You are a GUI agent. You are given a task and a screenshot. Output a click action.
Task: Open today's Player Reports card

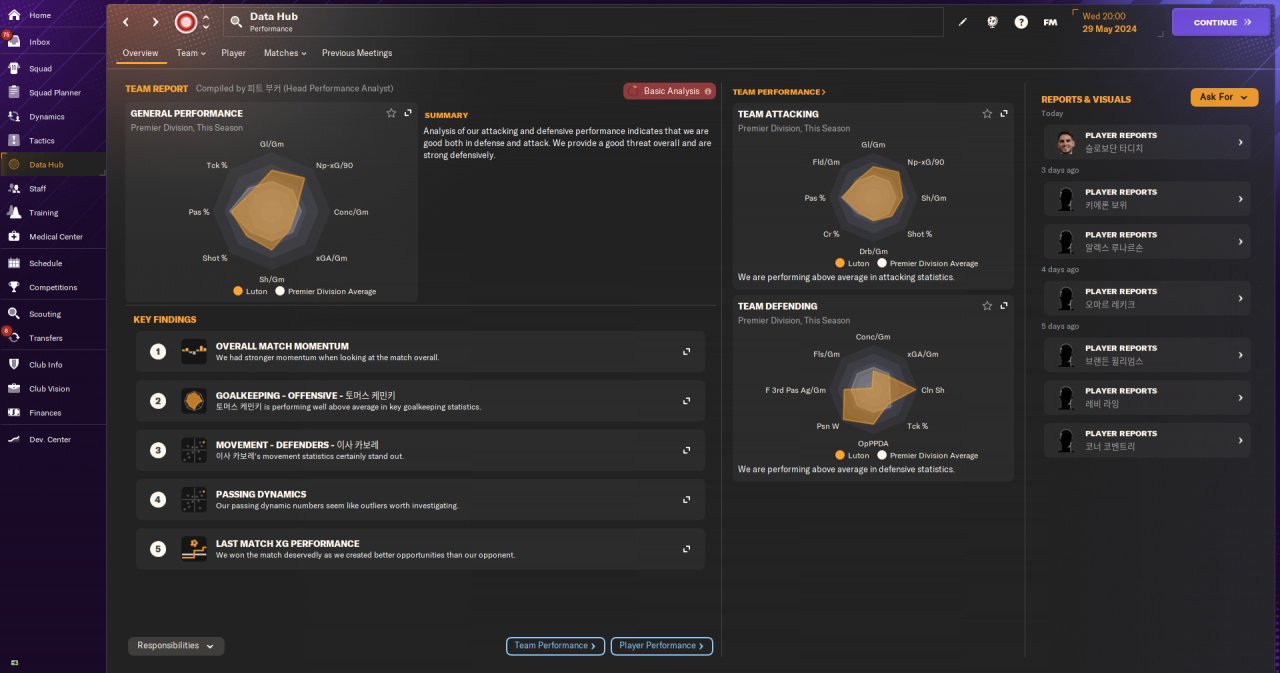click(1147, 142)
